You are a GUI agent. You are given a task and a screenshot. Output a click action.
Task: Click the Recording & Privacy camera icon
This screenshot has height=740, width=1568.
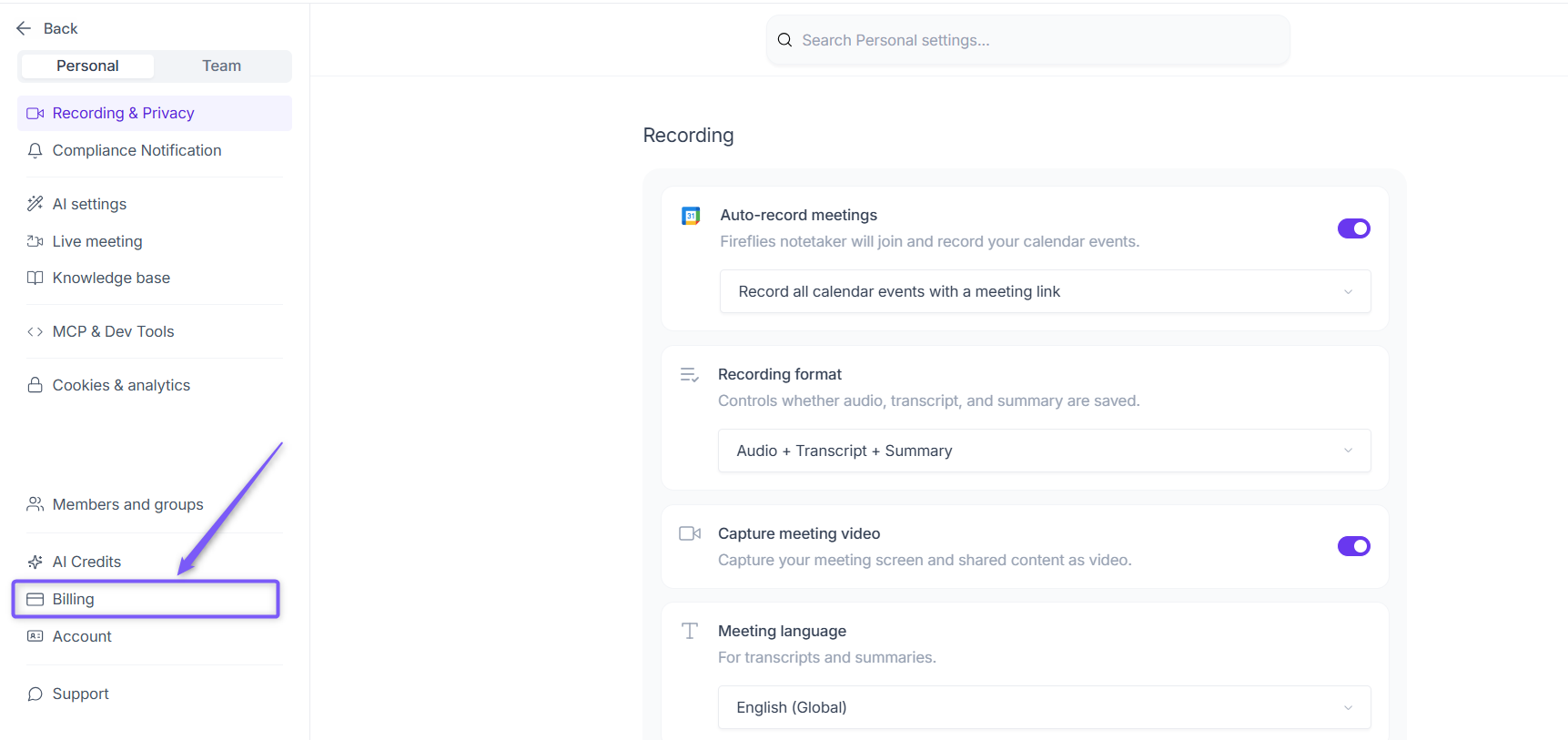[x=35, y=113]
